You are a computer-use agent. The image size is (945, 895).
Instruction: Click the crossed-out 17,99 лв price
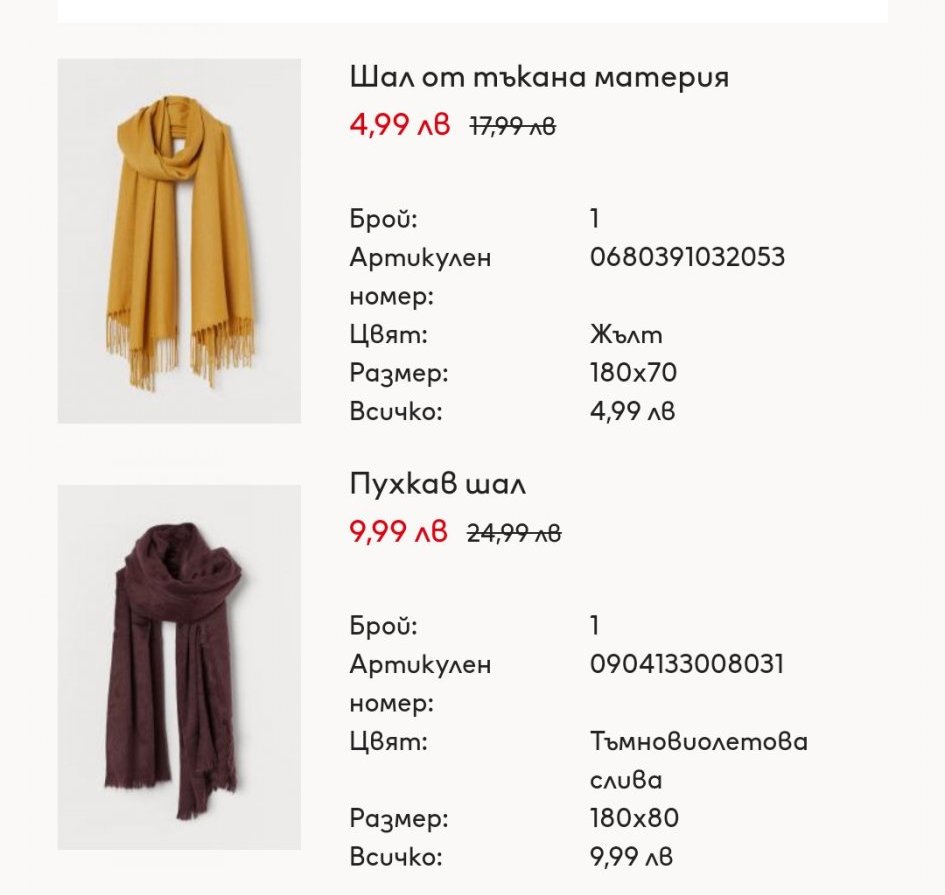coord(513,126)
